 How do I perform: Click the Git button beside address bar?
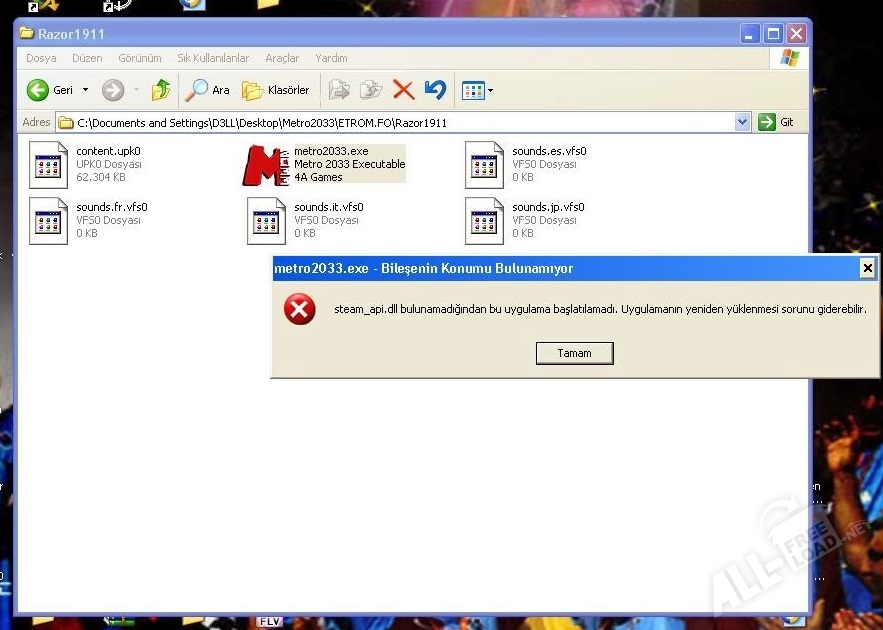(777, 122)
